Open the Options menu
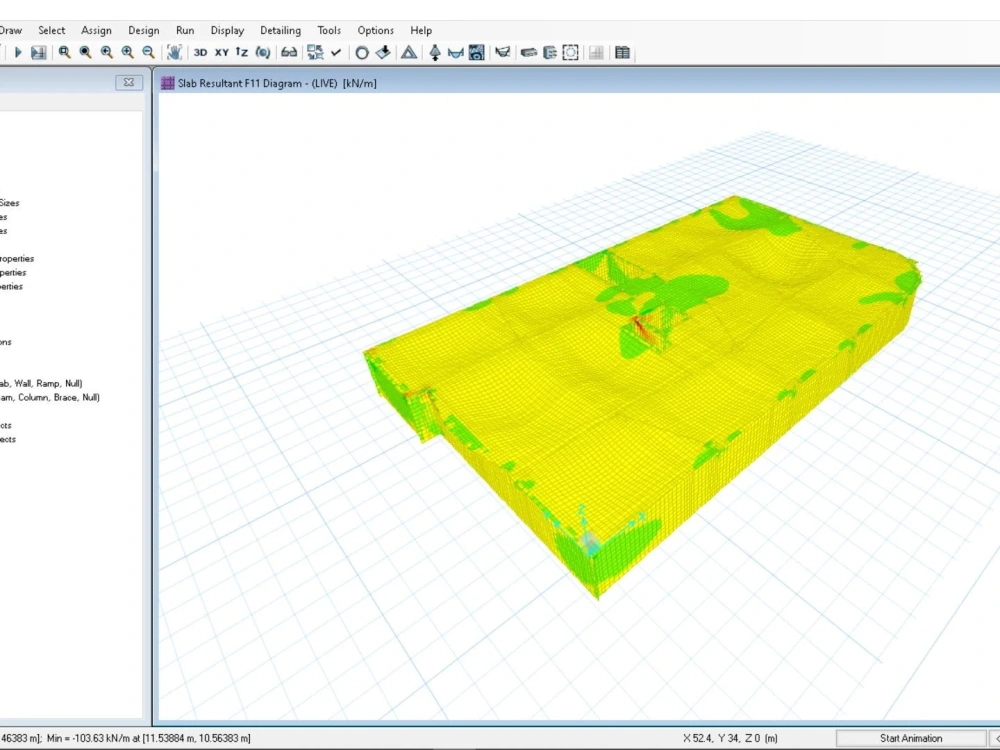1000x750 pixels. click(x=376, y=30)
